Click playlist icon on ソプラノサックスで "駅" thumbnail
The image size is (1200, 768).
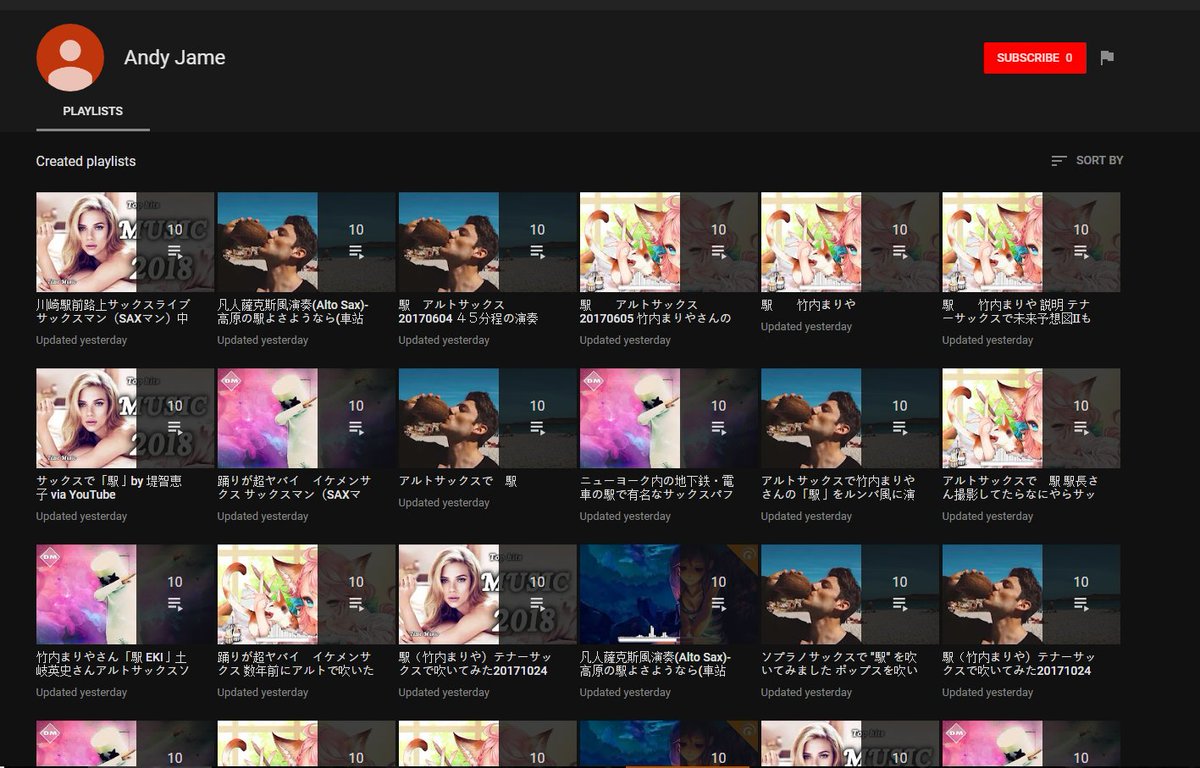[900, 603]
